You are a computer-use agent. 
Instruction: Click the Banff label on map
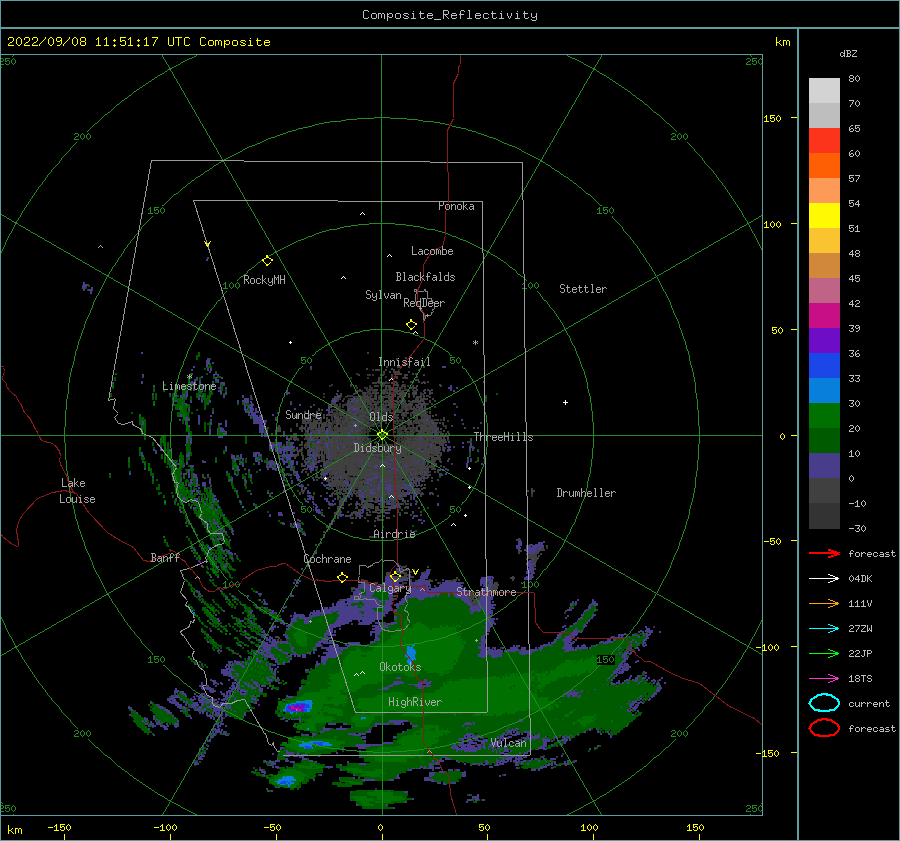[x=165, y=557]
